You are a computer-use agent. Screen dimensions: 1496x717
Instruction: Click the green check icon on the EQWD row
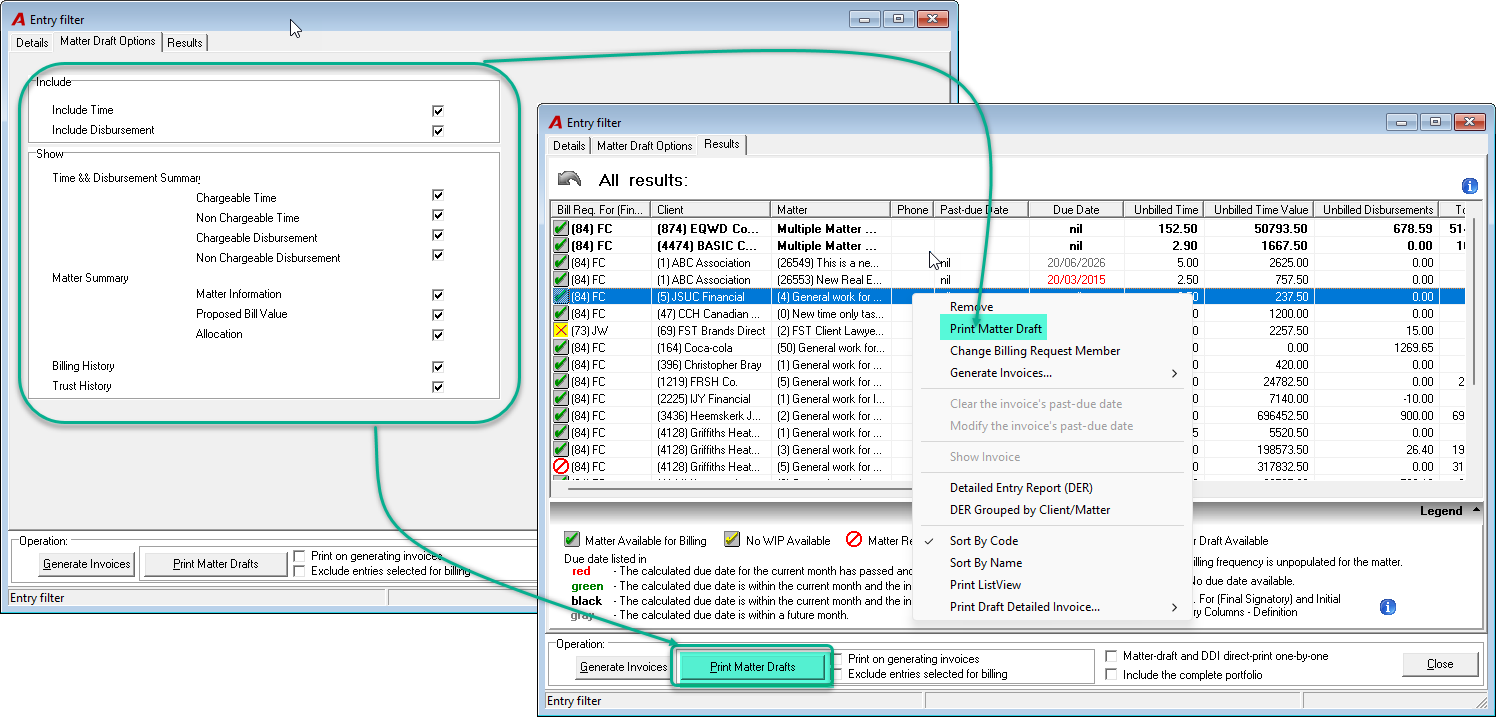[x=560, y=229]
